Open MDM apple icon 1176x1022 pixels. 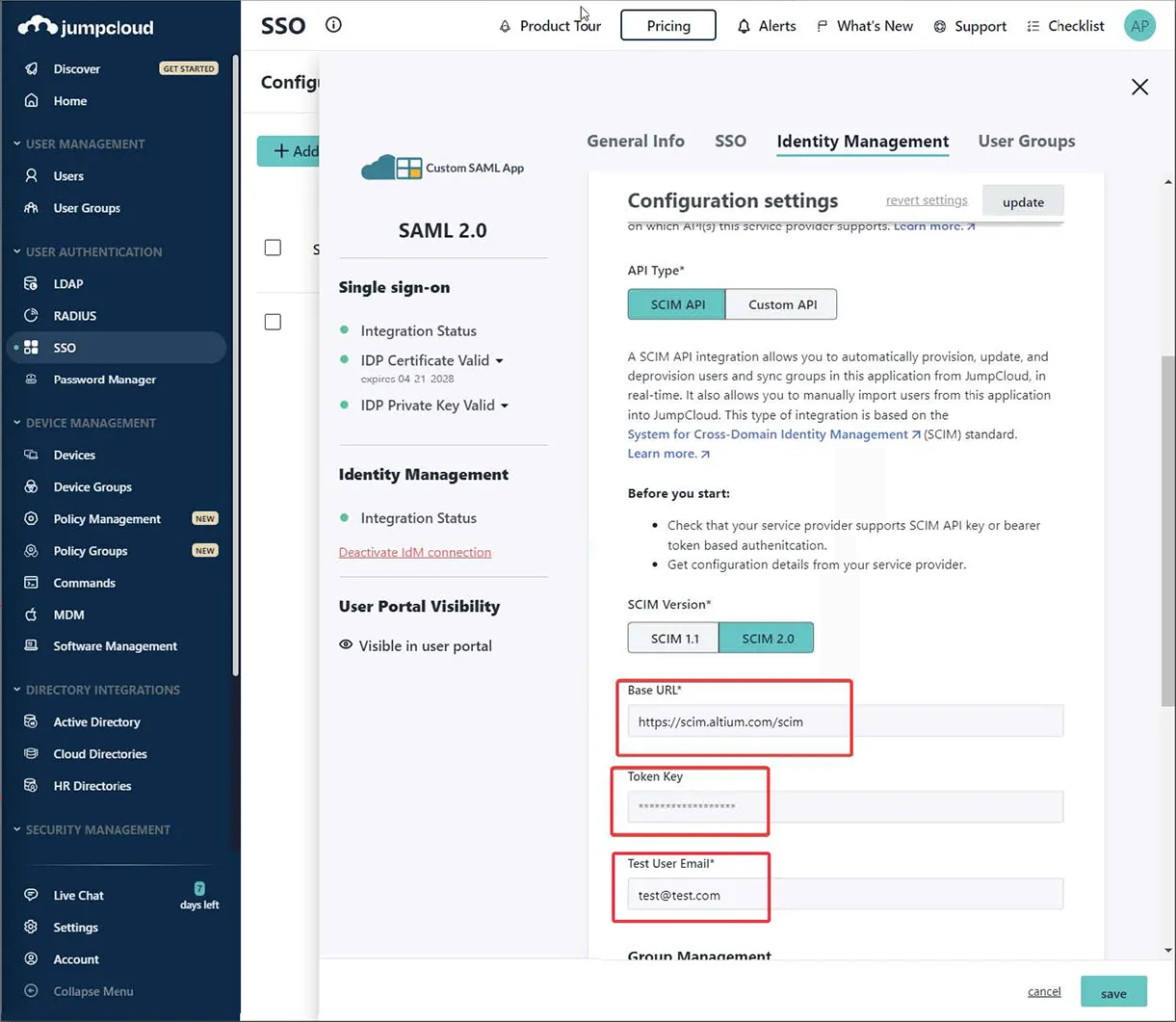(x=32, y=614)
